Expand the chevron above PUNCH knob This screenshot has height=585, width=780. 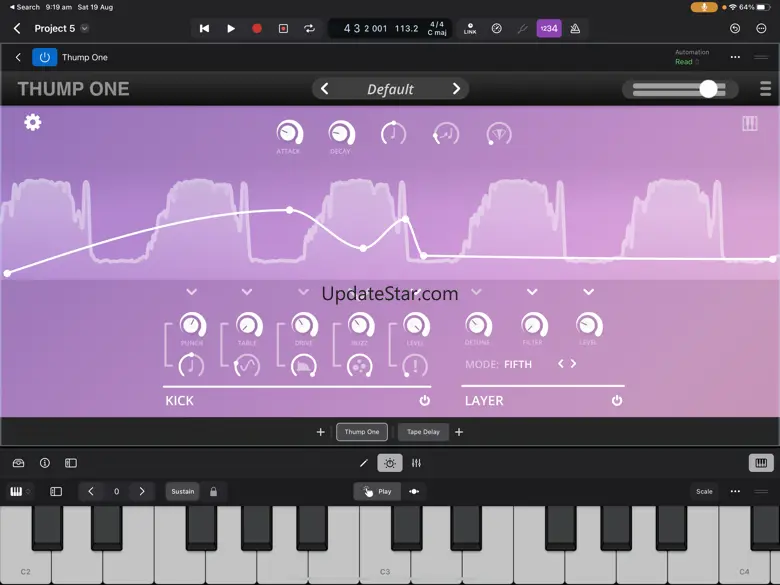pyautogui.click(x=192, y=292)
